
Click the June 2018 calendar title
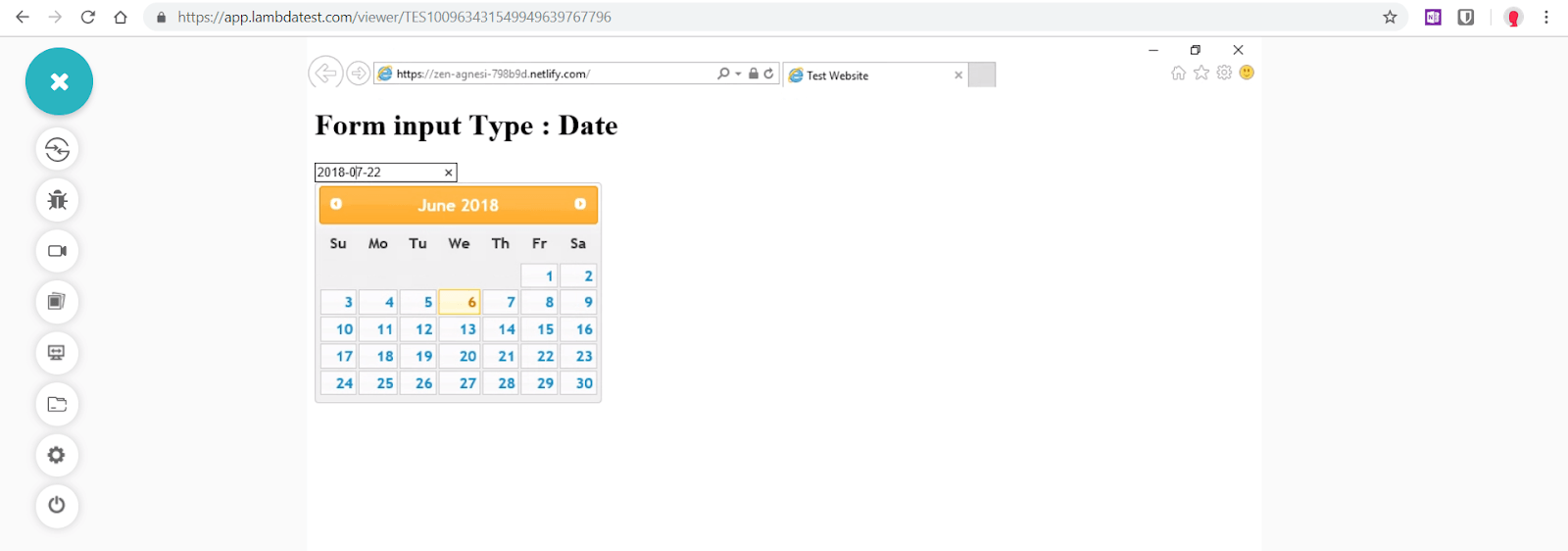458,205
